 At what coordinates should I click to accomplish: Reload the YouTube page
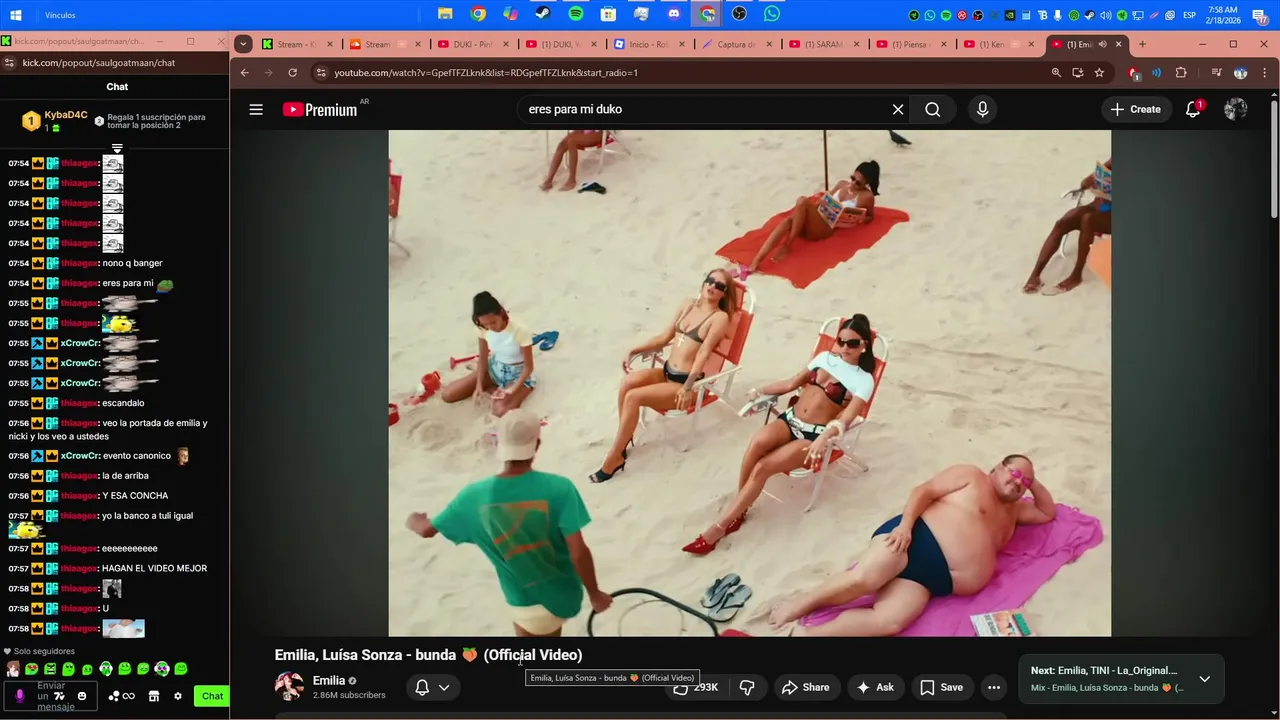tap(292, 73)
